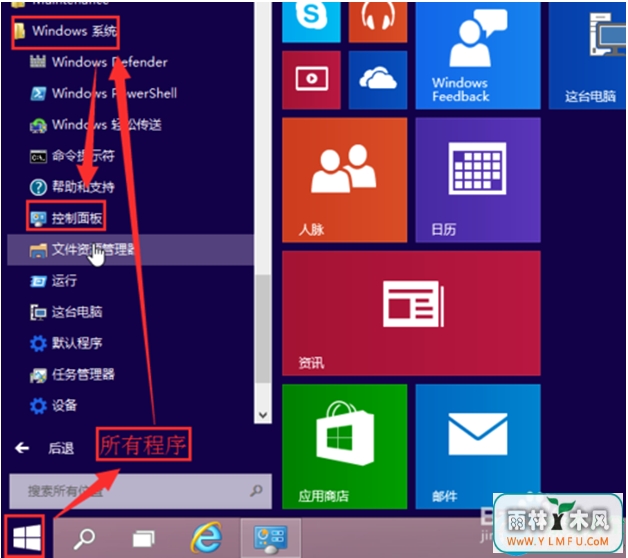628x558 pixels.
Task: Open the taskbar search magnifier icon
Action: 86,537
